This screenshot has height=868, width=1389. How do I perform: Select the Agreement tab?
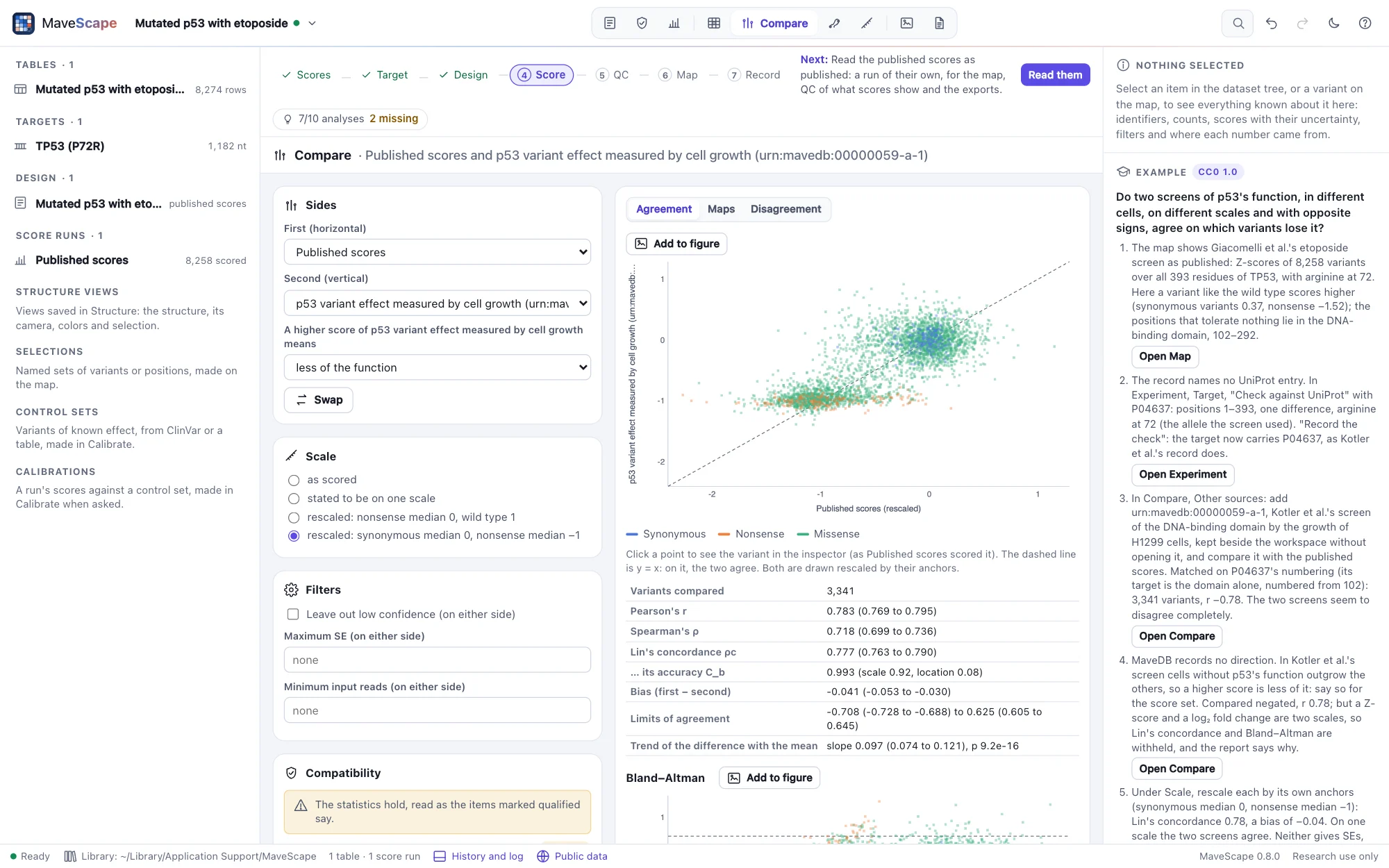[664, 209]
